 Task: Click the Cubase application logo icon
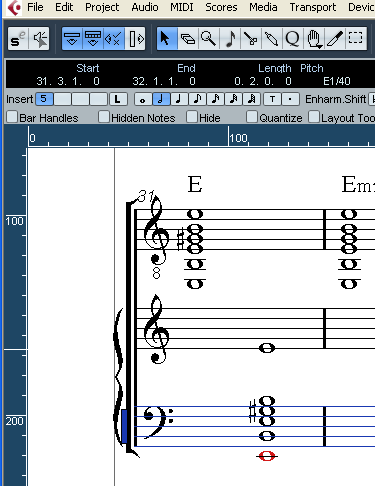point(15,8)
